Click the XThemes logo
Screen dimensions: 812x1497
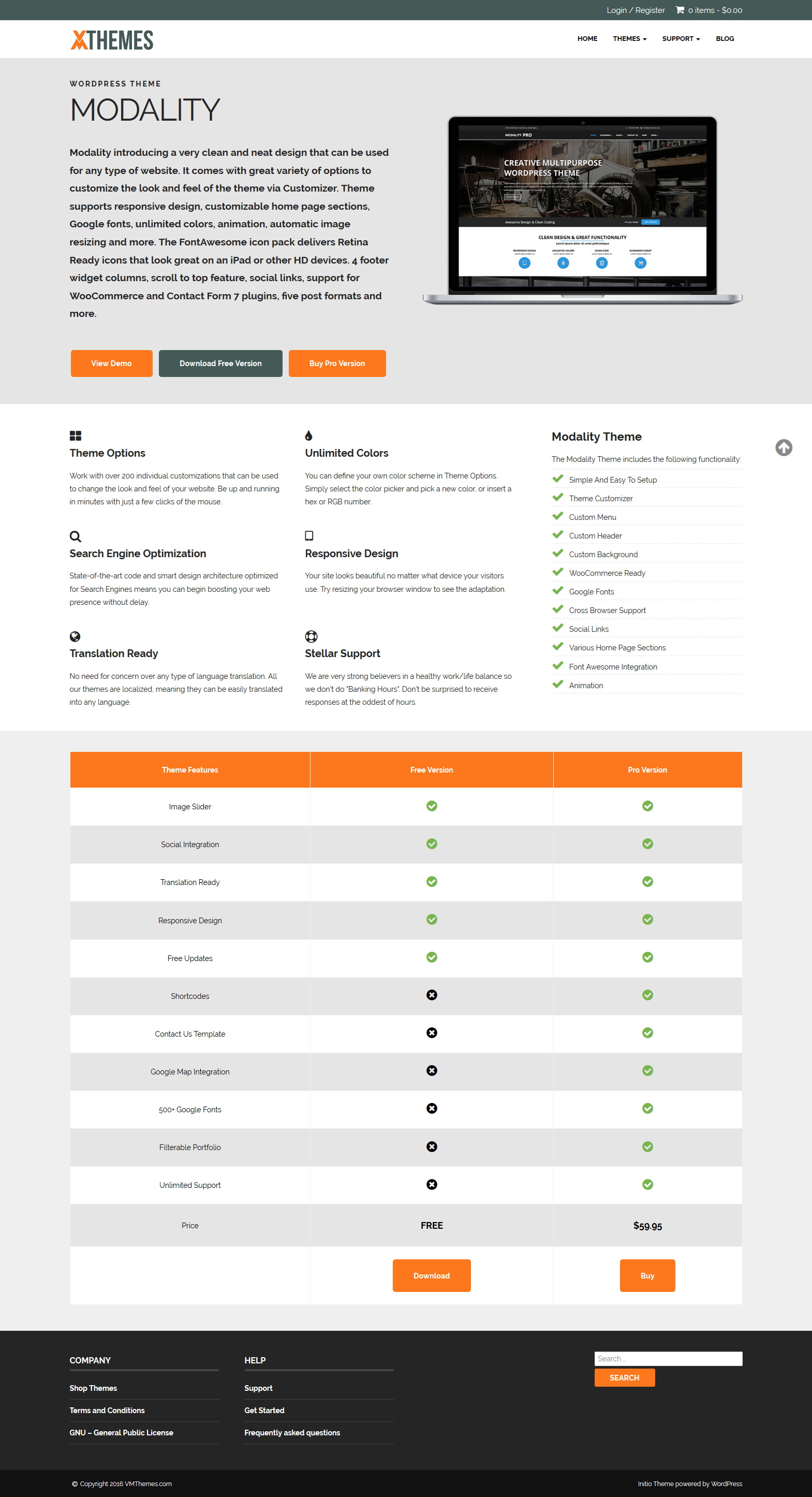point(111,39)
